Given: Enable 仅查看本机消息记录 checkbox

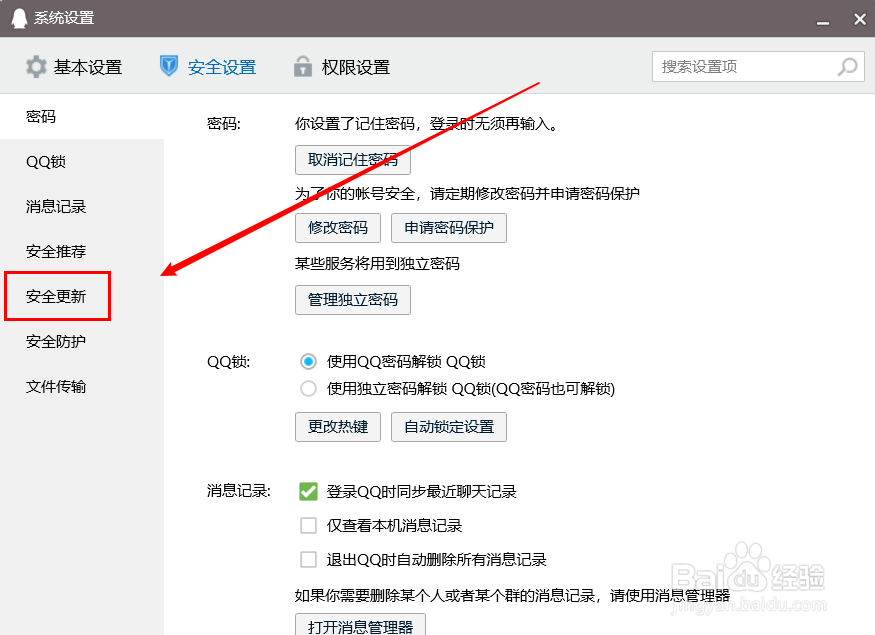Looking at the screenshot, I should click(x=308, y=526).
